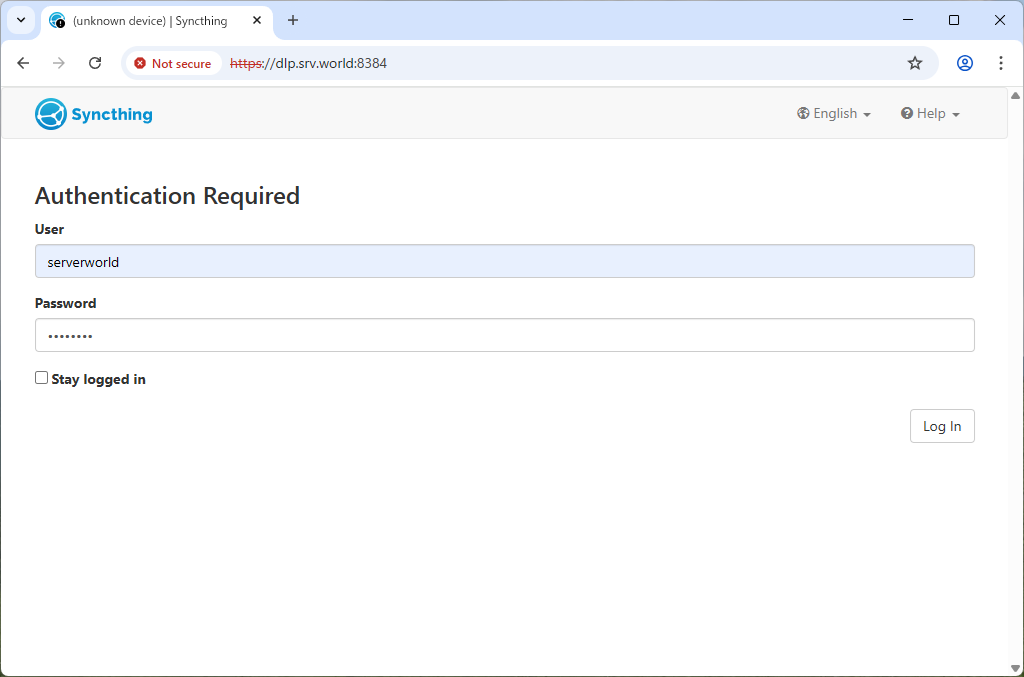The height and width of the screenshot is (677, 1024).
Task: Select the Syncthing browser tab
Action: (x=150, y=21)
